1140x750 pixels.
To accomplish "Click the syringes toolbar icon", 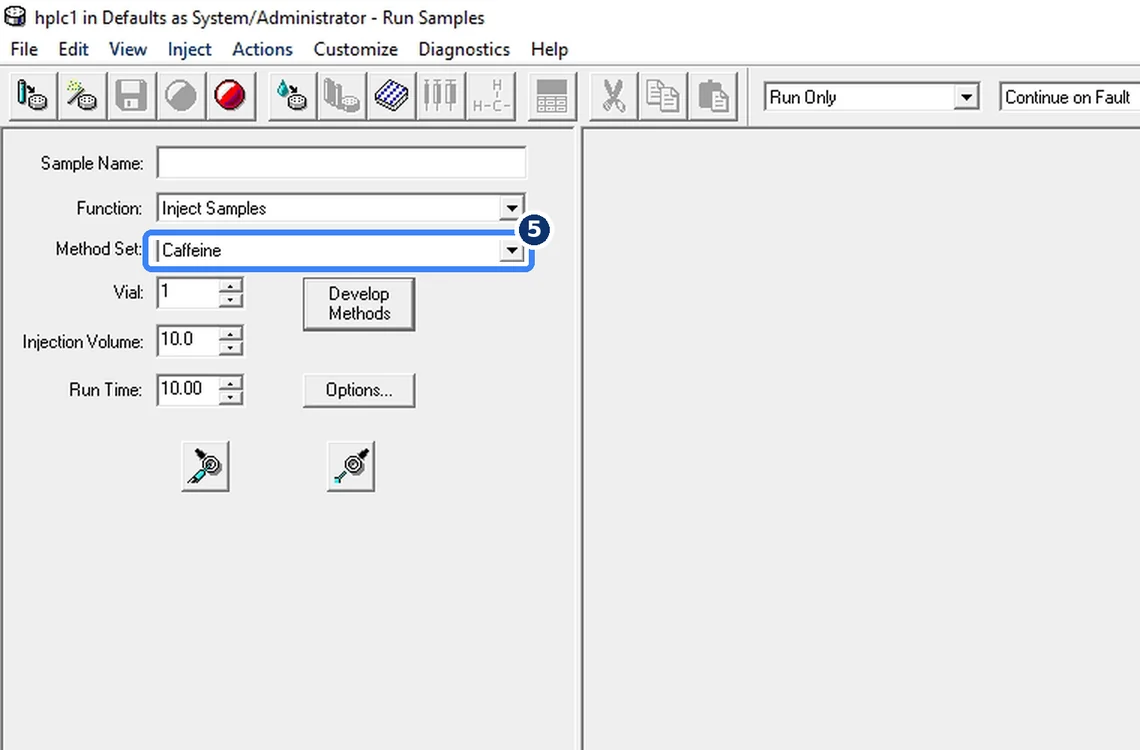I will click(x=440, y=96).
